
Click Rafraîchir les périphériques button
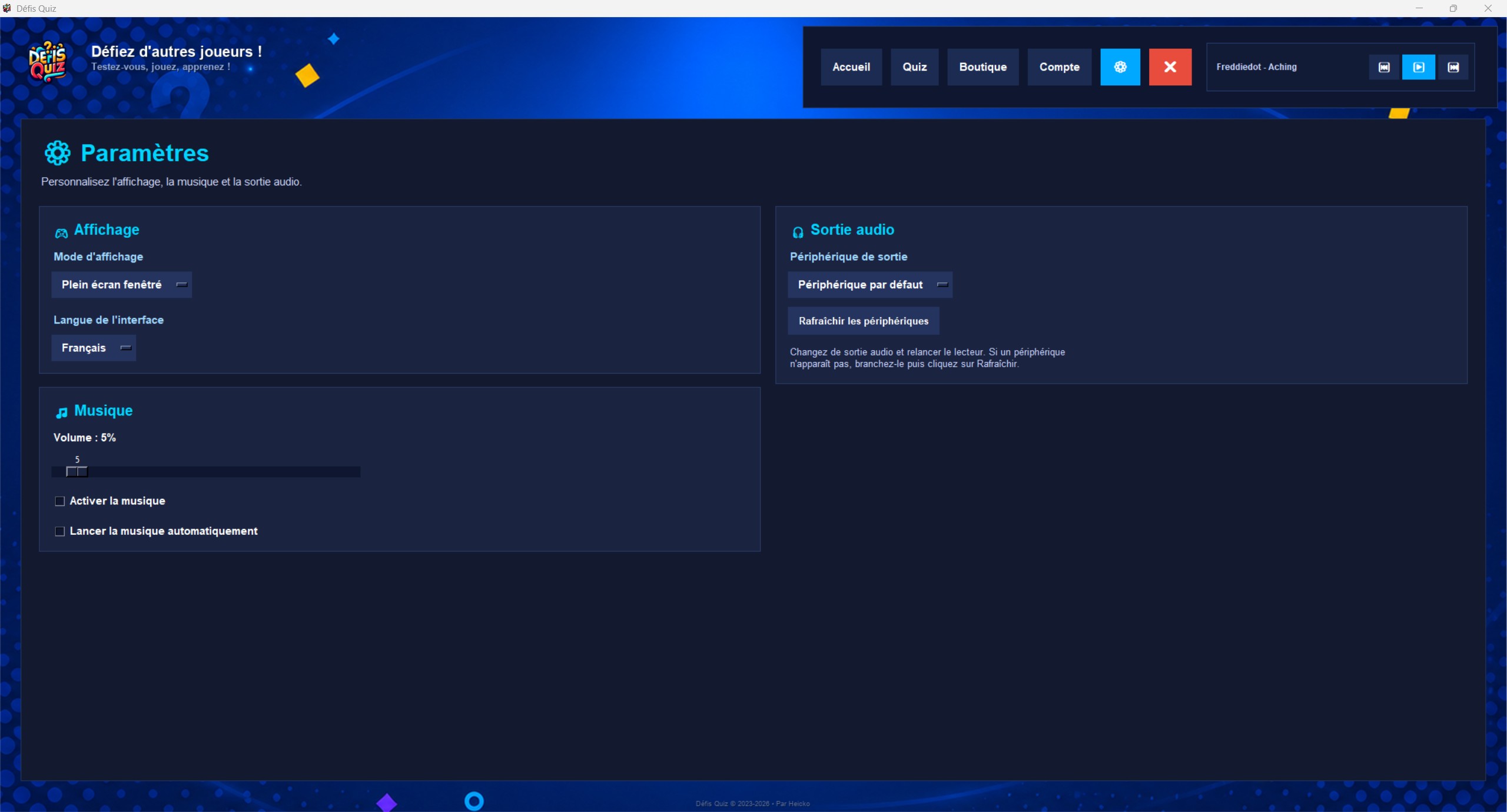click(x=863, y=321)
